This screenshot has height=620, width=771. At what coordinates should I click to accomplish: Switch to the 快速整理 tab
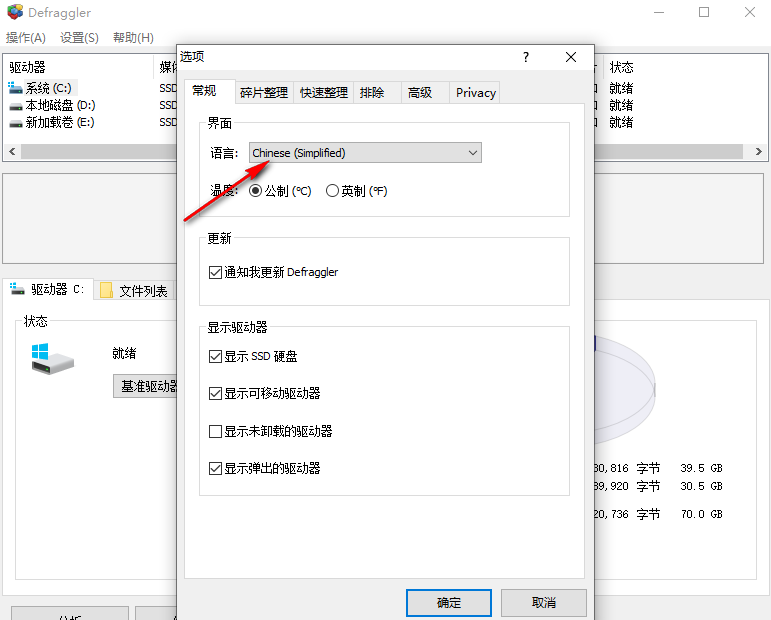coord(324,92)
